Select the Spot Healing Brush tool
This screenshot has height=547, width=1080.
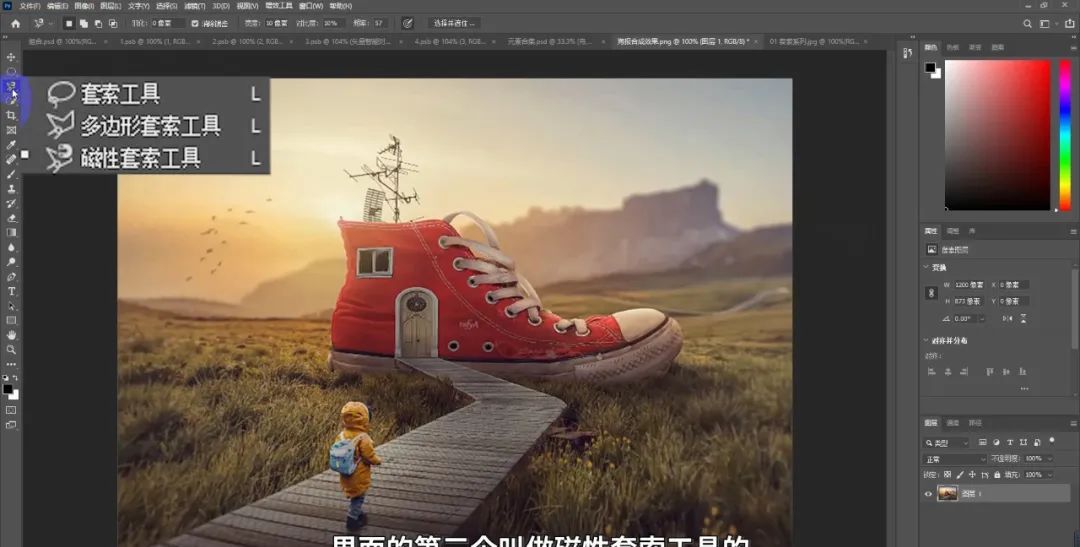pos(11,159)
